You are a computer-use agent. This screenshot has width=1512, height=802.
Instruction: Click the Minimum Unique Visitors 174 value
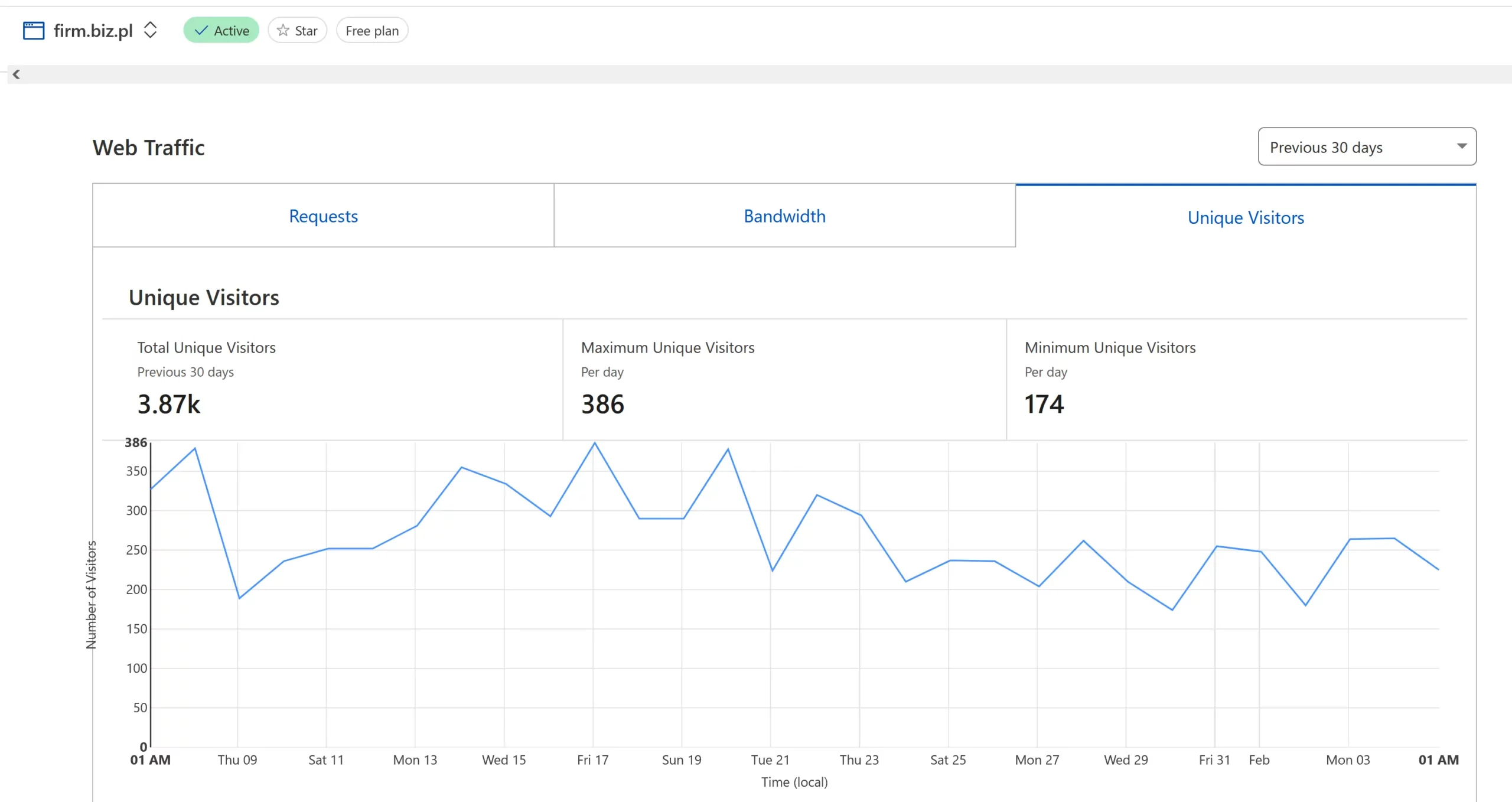[1044, 404]
